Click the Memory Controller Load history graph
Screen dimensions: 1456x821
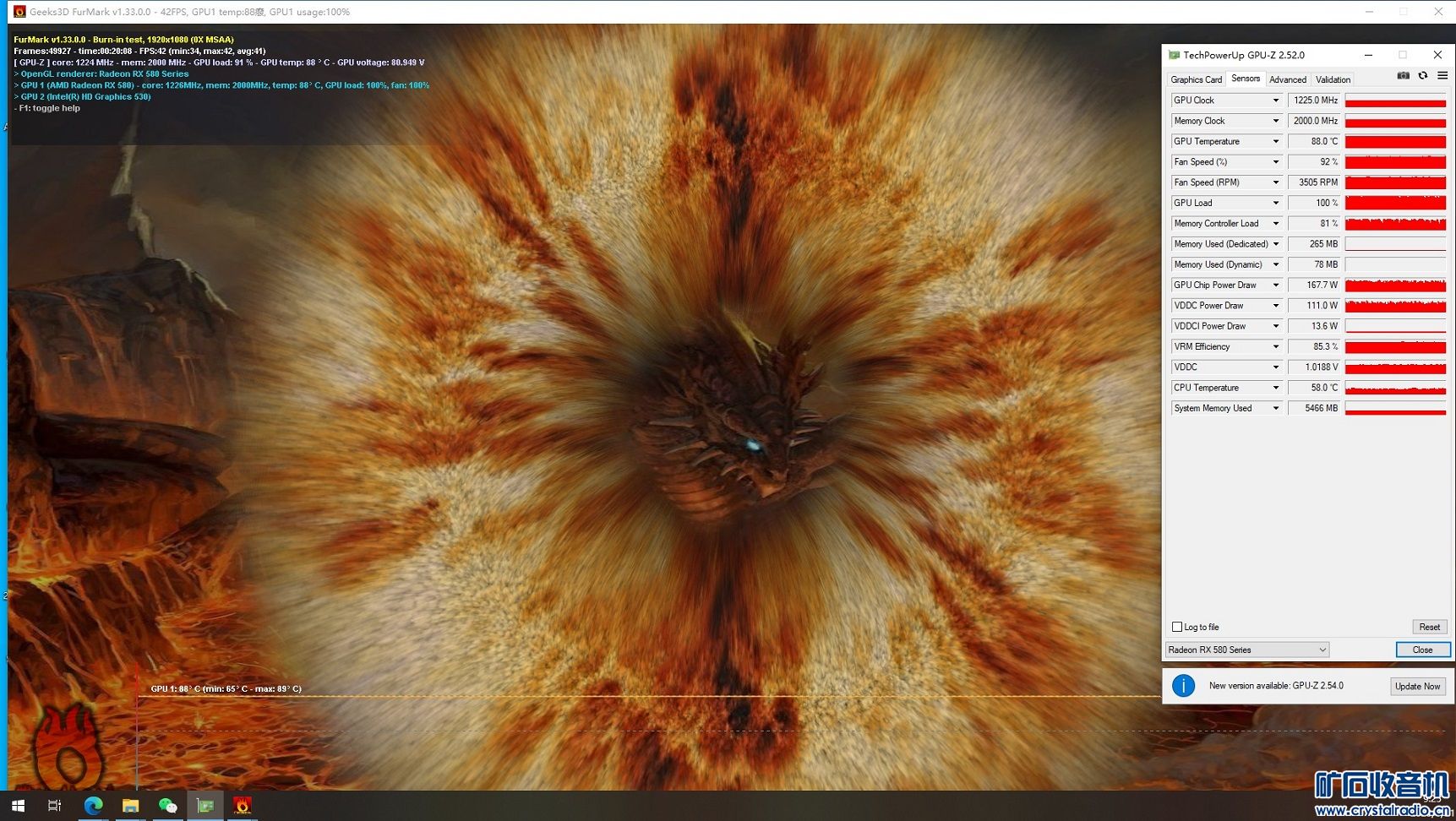click(1395, 224)
